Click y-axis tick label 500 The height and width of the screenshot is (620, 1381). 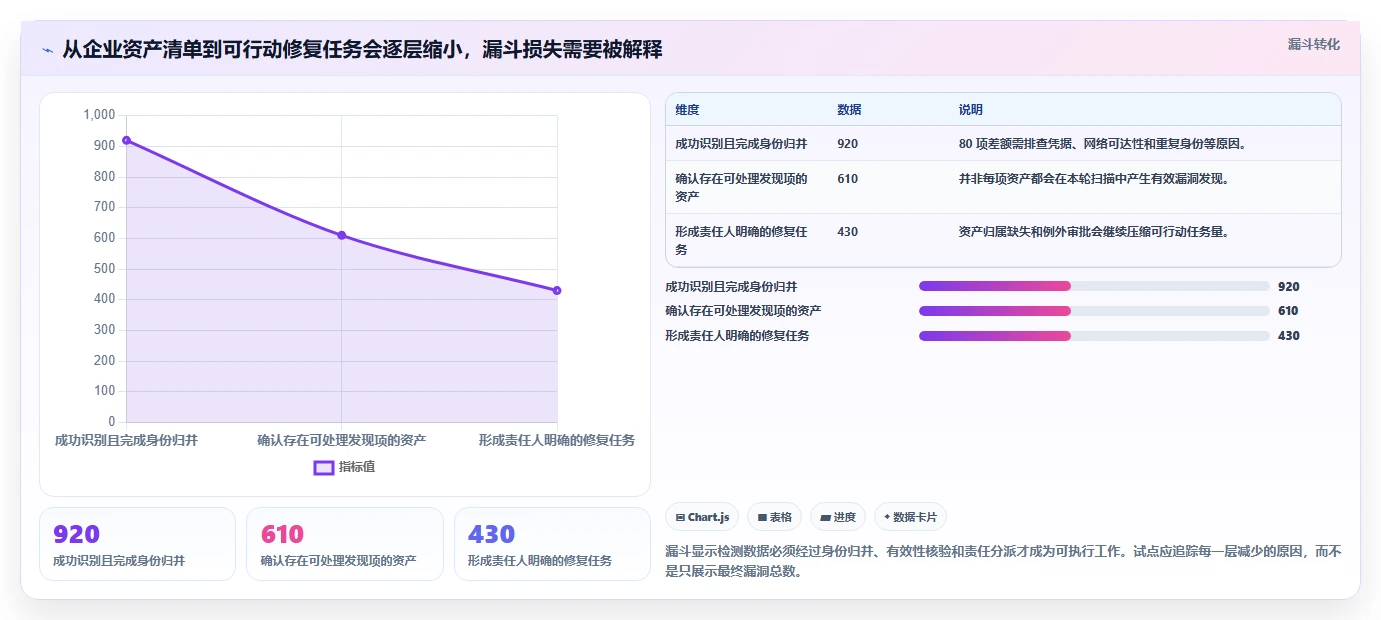click(105, 269)
